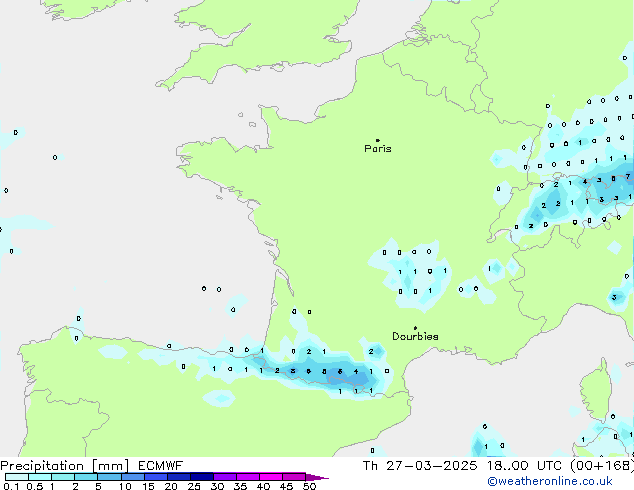Click the legend arrow tip beyond 50

pos(317,477)
